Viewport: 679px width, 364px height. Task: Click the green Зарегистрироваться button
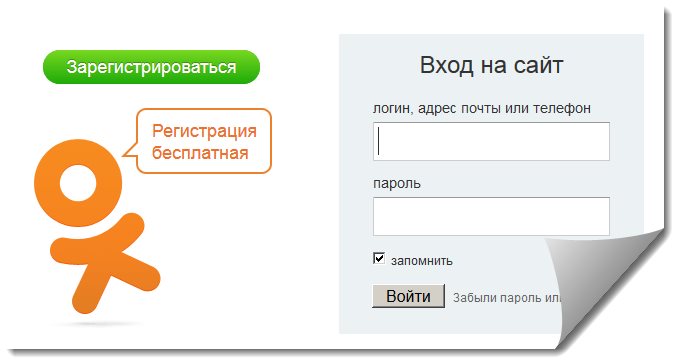[151, 67]
